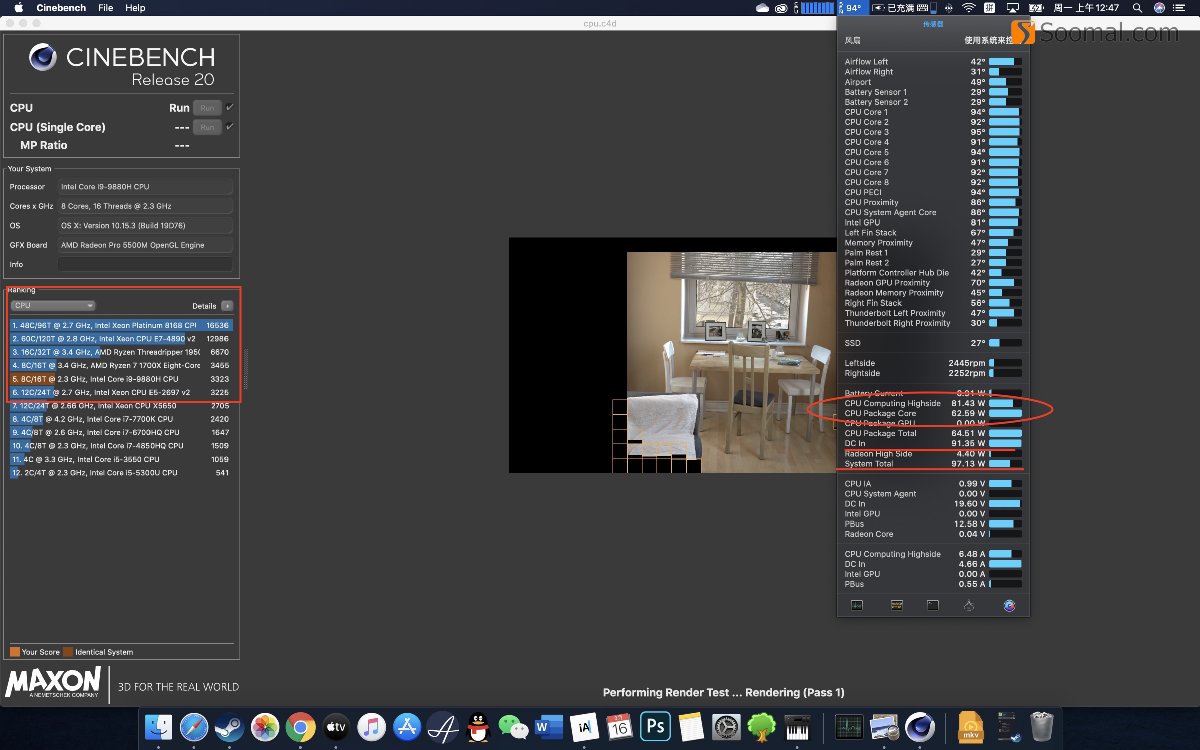1200x750 pixels.
Task: Open the CPU ranking type dropdown
Action: tap(53, 306)
